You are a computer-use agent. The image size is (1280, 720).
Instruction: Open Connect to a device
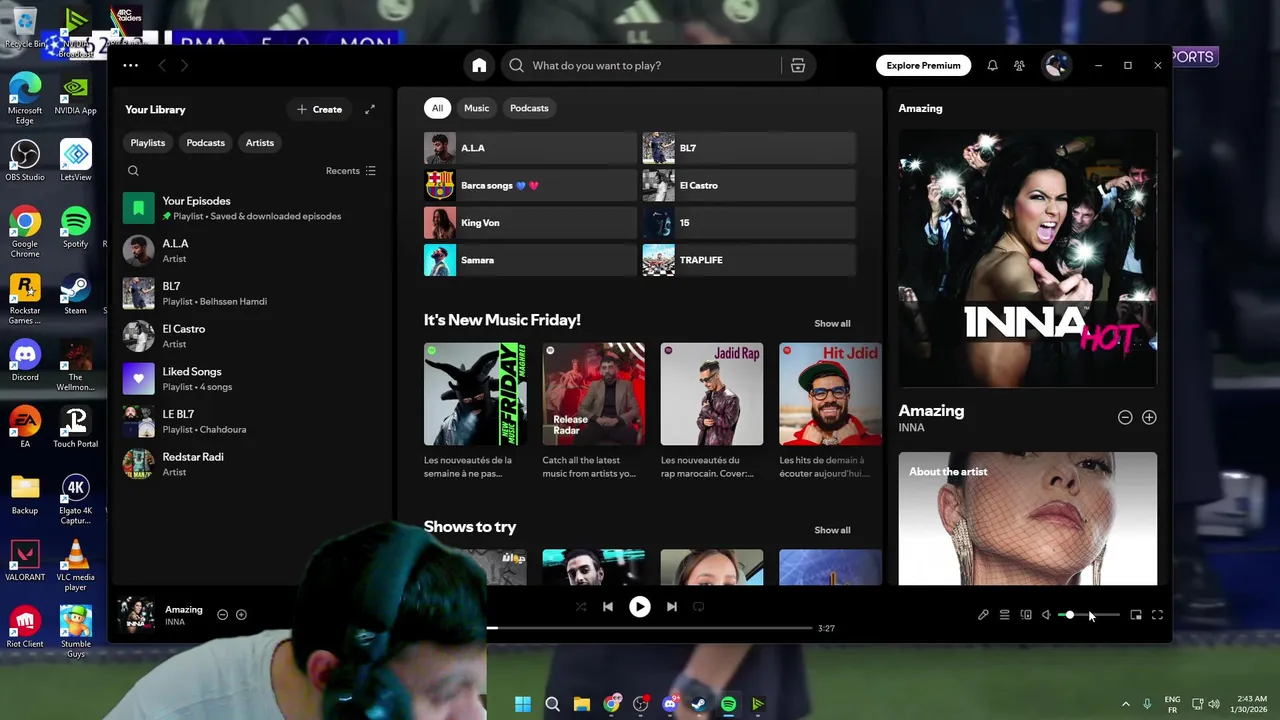[x=1026, y=615]
